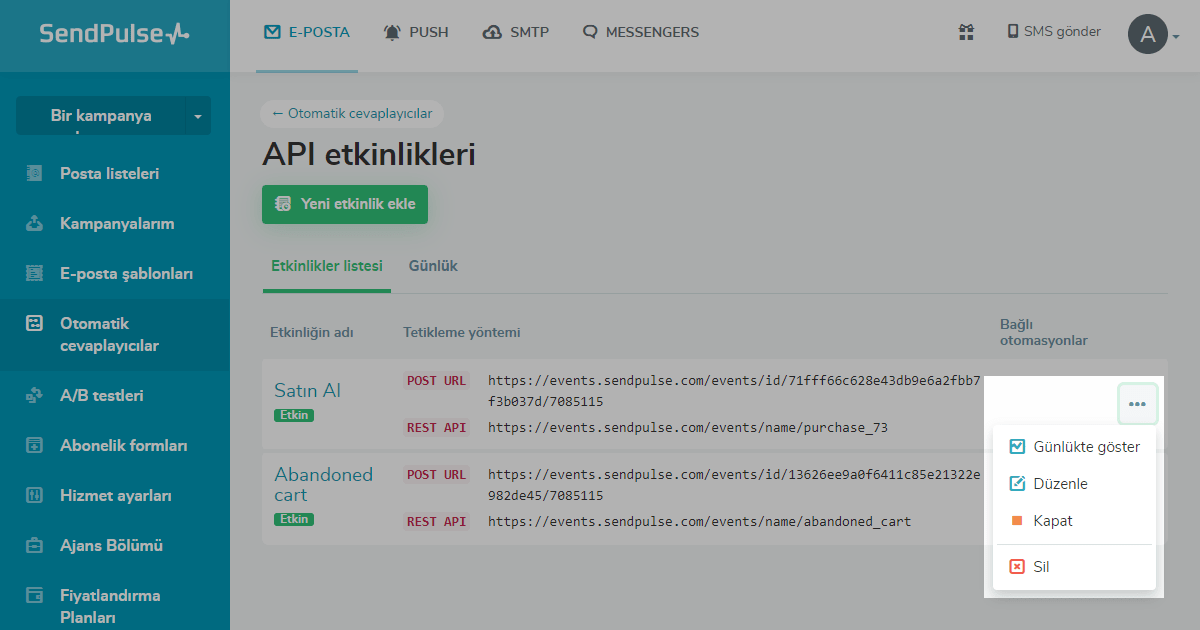
Task: Click the E-posta şablonları sidebar icon
Action: click(35, 273)
